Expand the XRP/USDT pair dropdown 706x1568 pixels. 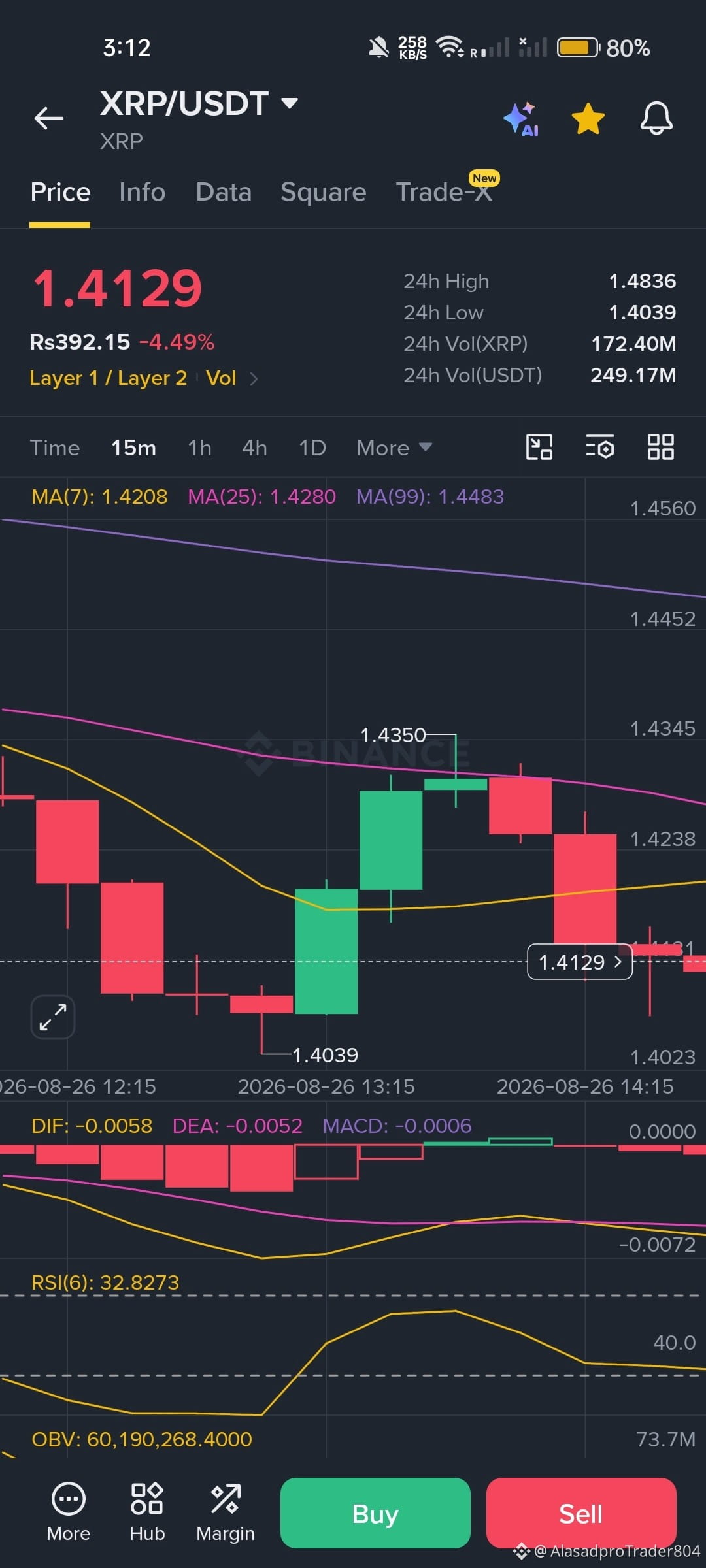point(289,103)
